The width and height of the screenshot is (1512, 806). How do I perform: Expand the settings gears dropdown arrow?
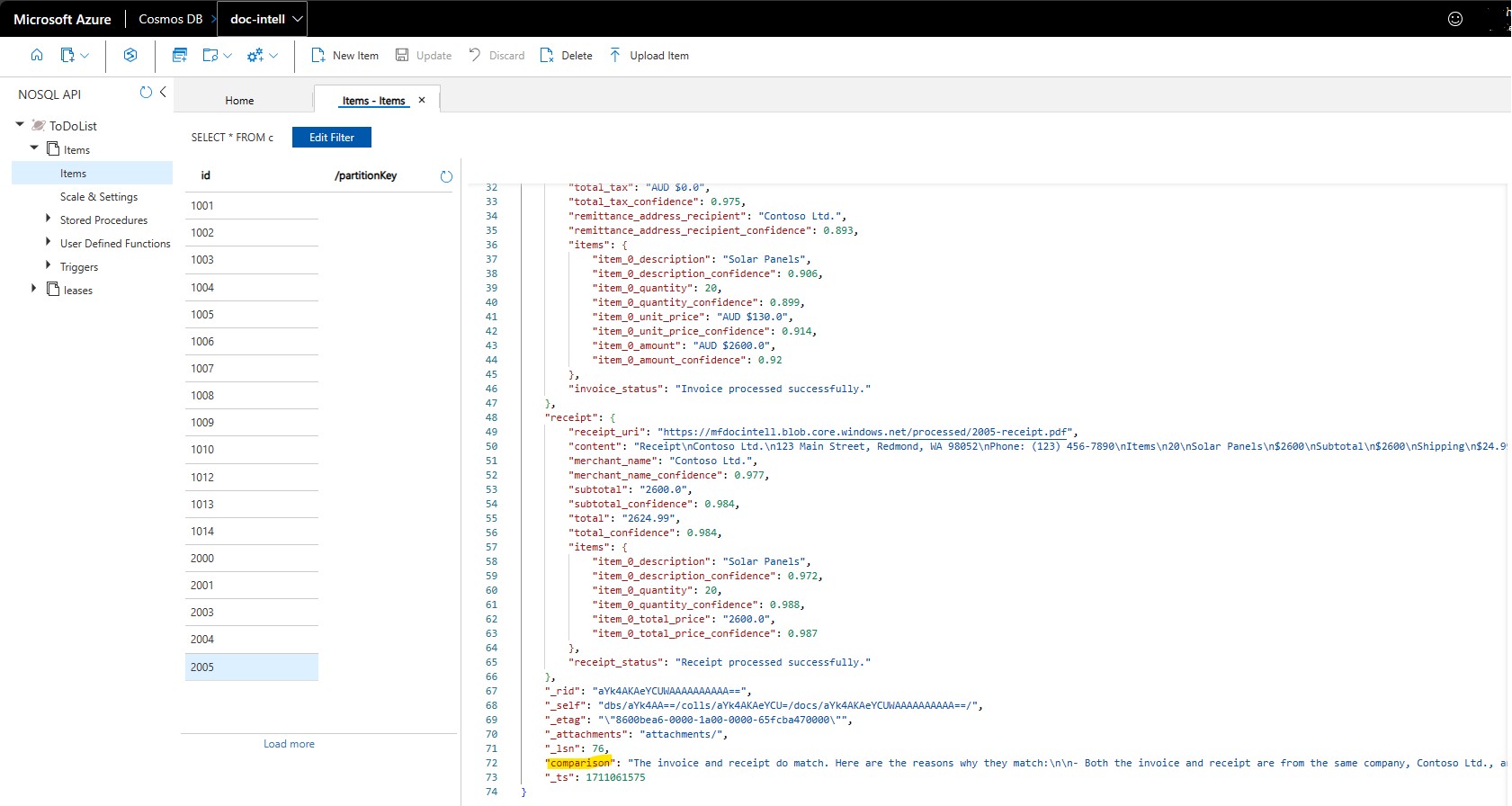(273, 55)
